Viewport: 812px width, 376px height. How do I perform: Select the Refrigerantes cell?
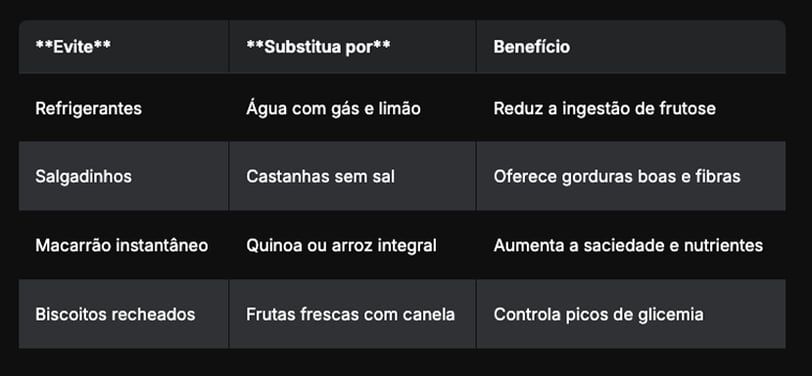pyautogui.click(x=124, y=108)
